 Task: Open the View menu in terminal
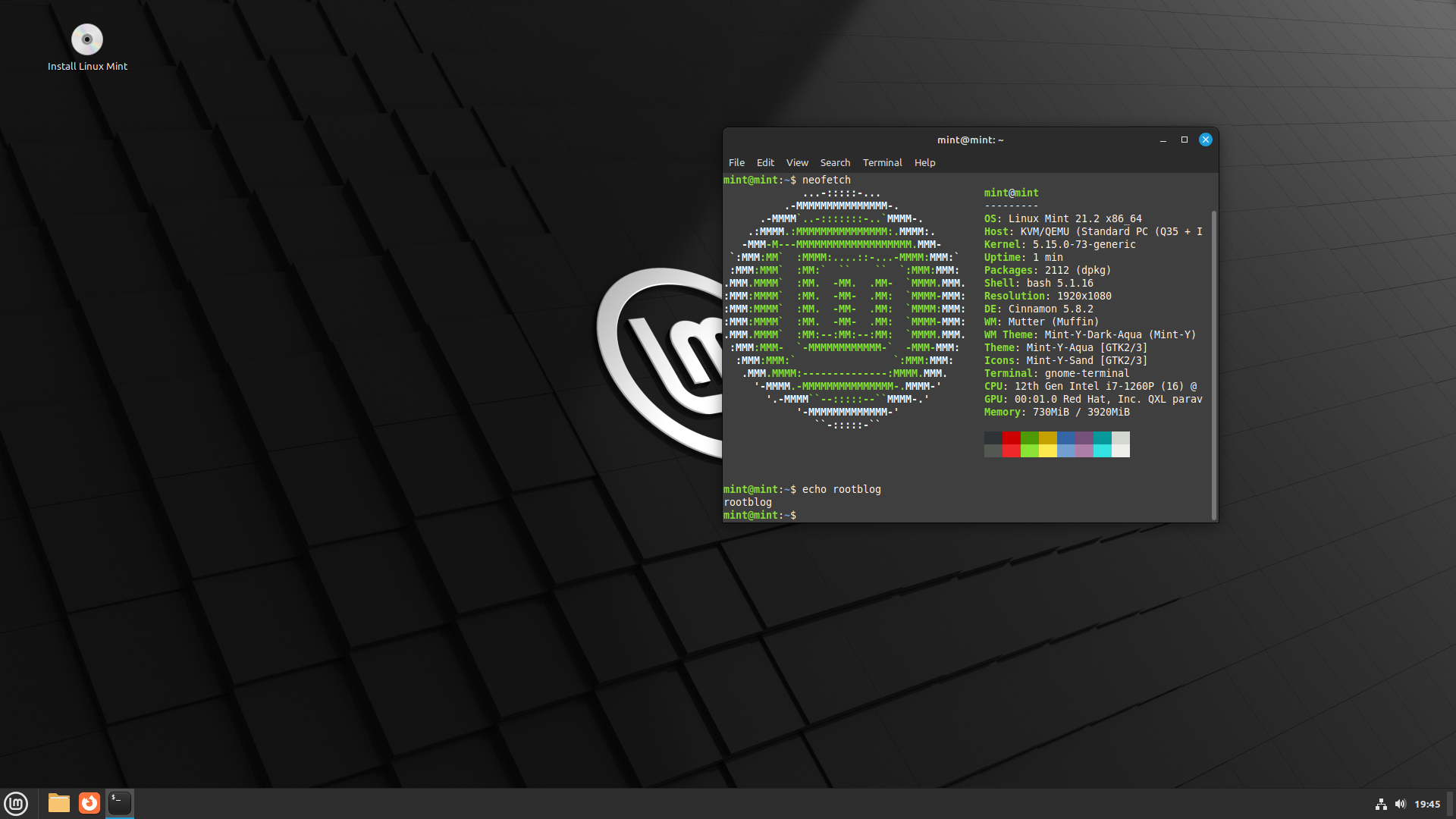[x=797, y=162]
